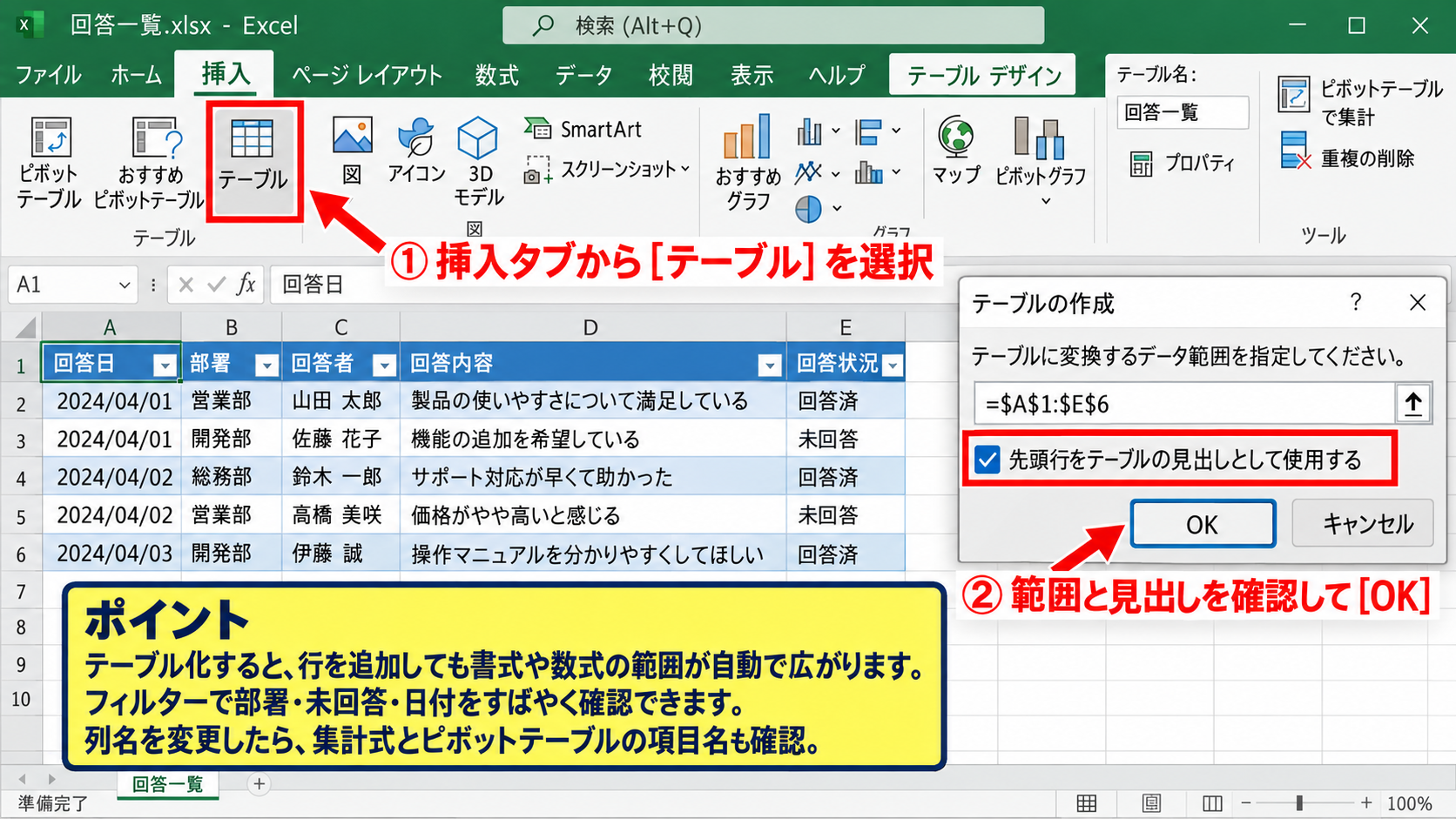The height and width of the screenshot is (819, 1456).
Task: Click the dialog help question mark
Action: click(1356, 302)
